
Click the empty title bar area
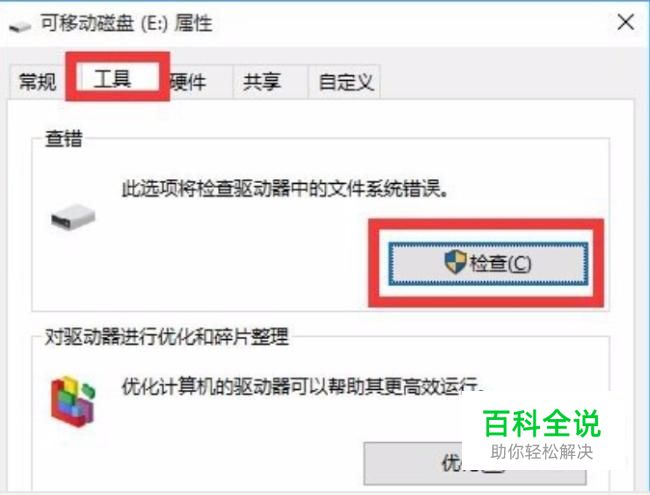(410, 23)
